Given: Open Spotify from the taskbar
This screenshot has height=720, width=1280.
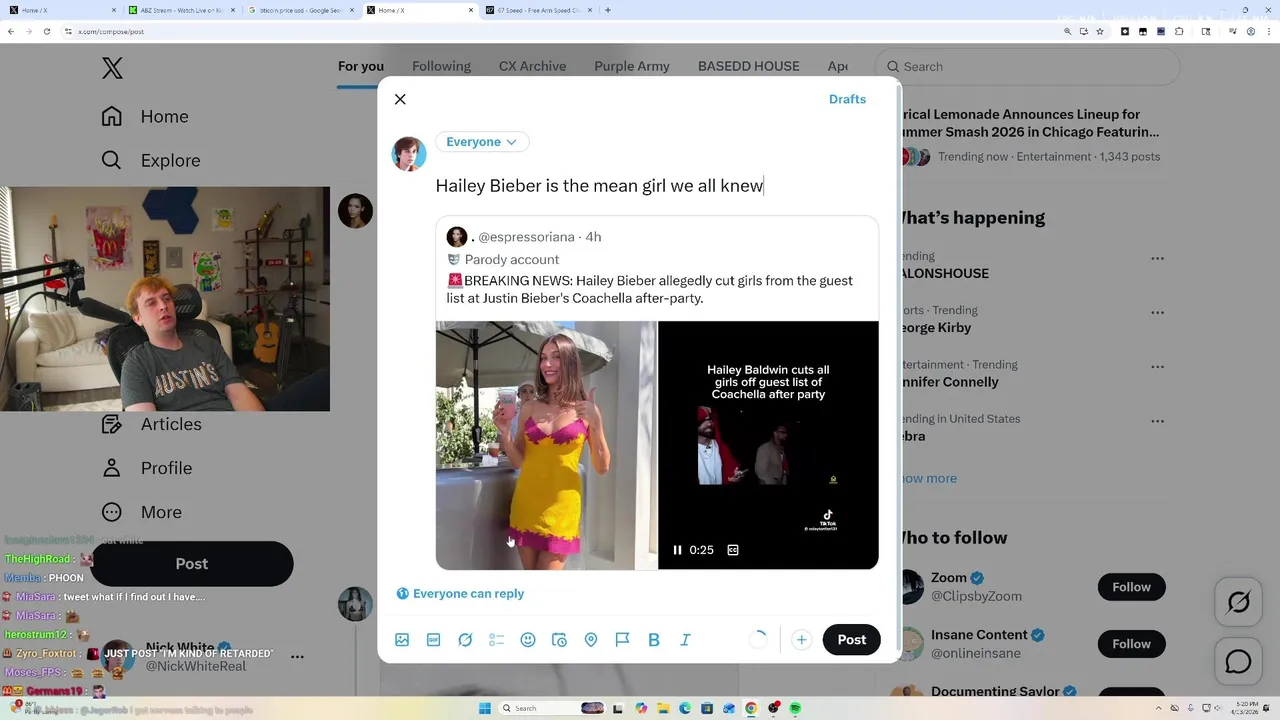Looking at the screenshot, I should pos(795,708).
